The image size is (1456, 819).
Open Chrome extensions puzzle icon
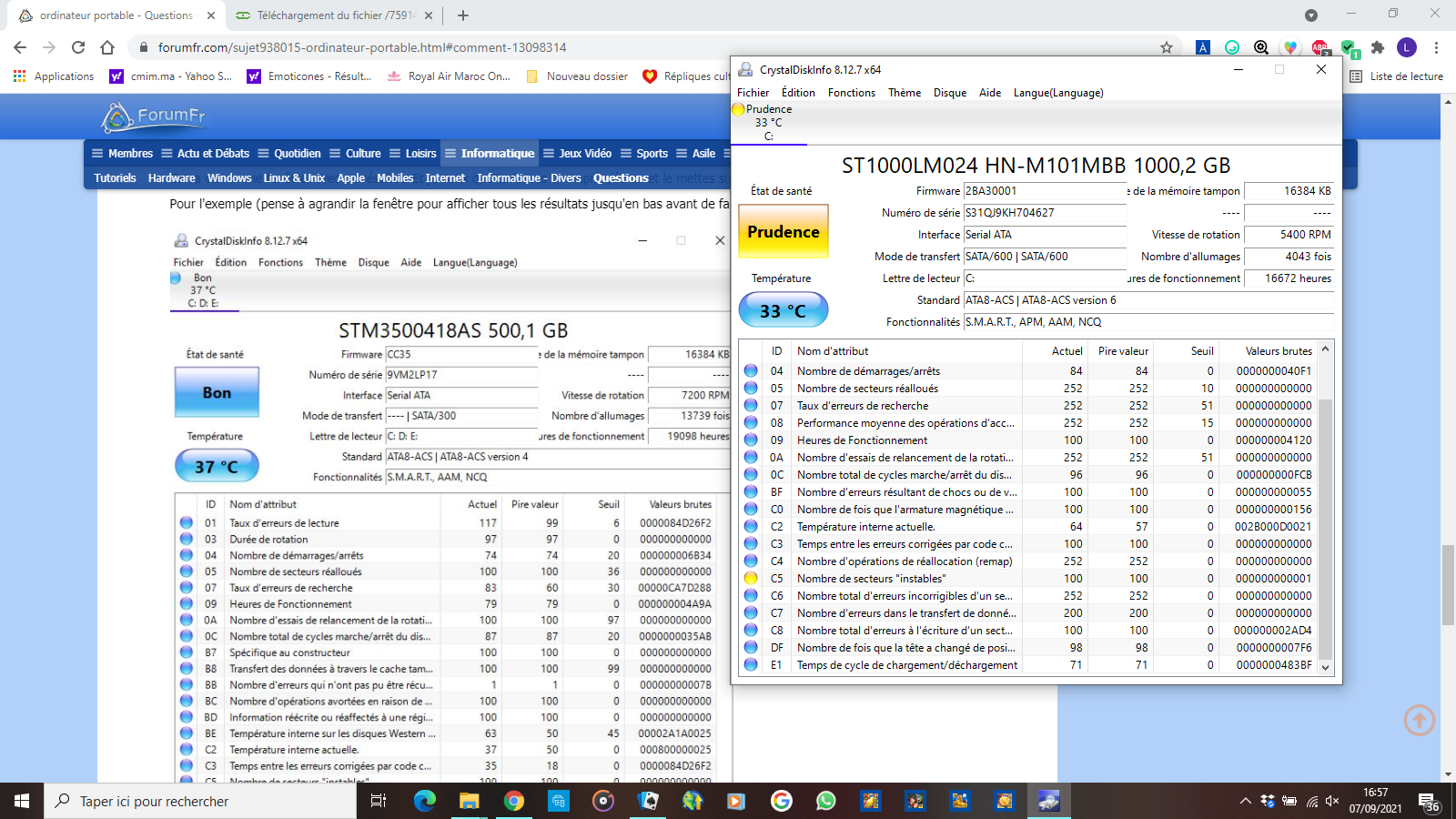(x=1378, y=47)
